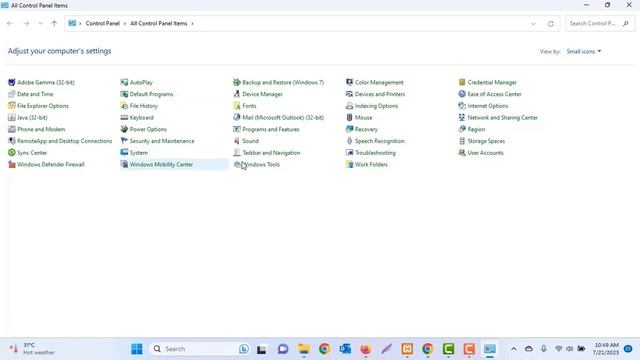Open the recent locations dropdown arrow

point(40,24)
